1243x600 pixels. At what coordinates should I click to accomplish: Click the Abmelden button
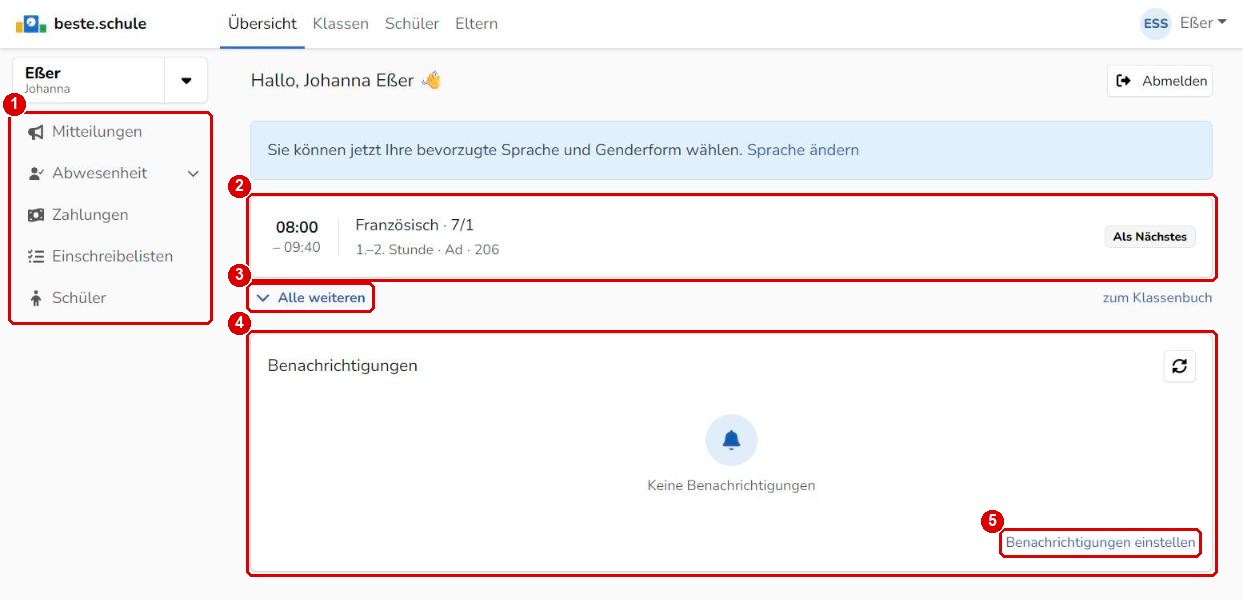click(1160, 81)
